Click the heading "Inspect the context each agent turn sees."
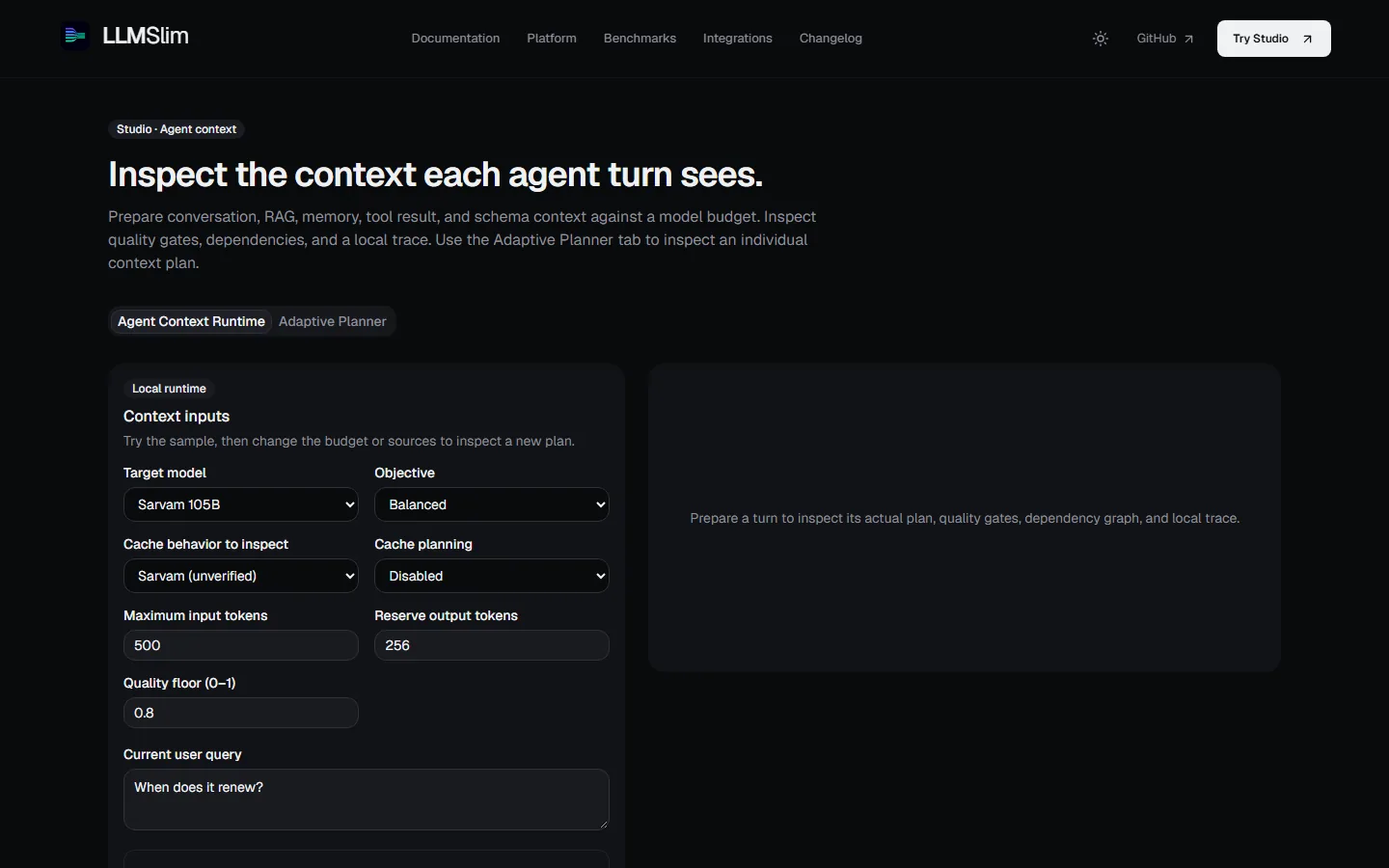The height and width of the screenshot is (868, 1389). point(435,175)
